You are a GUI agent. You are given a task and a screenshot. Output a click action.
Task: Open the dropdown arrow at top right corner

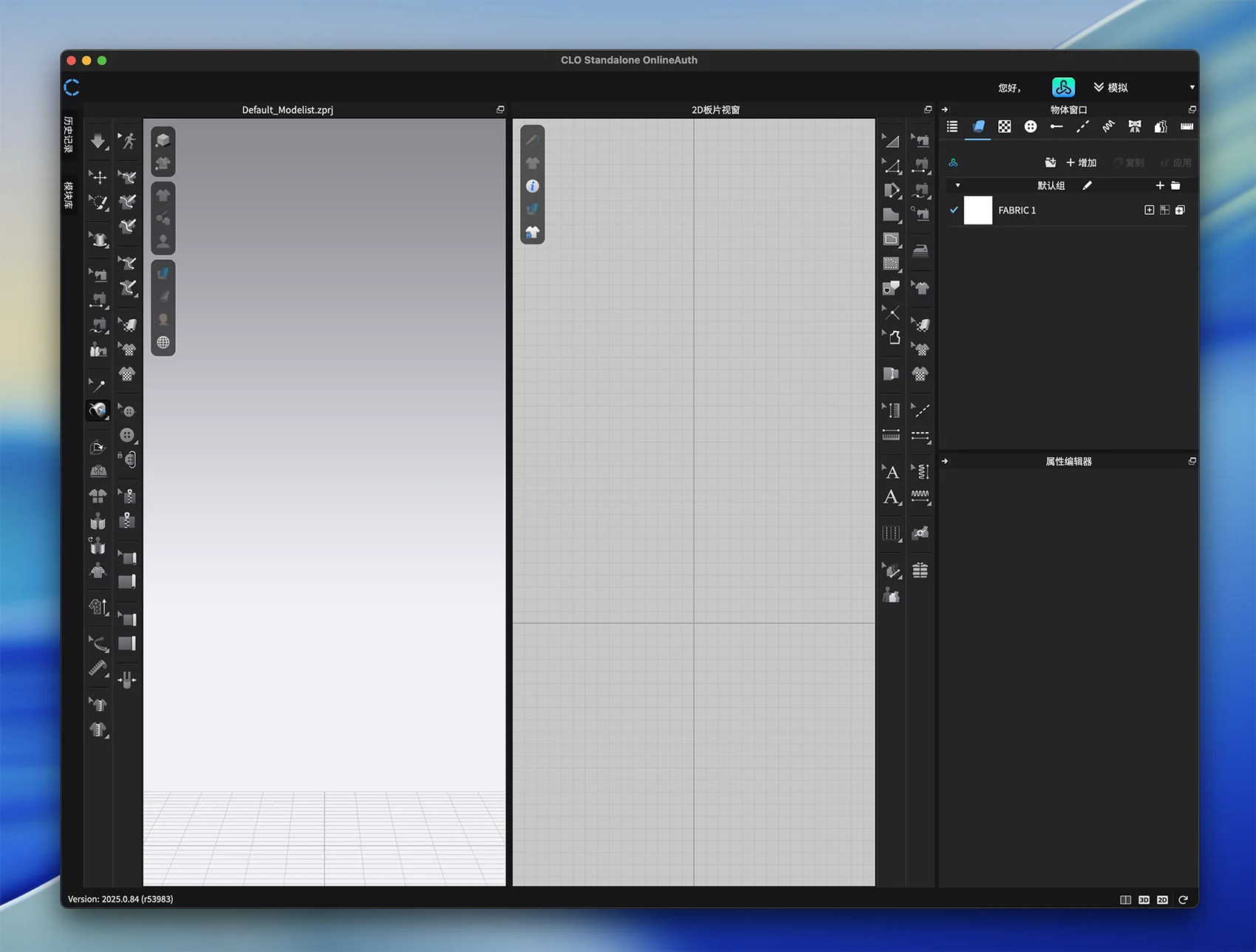1192,88
